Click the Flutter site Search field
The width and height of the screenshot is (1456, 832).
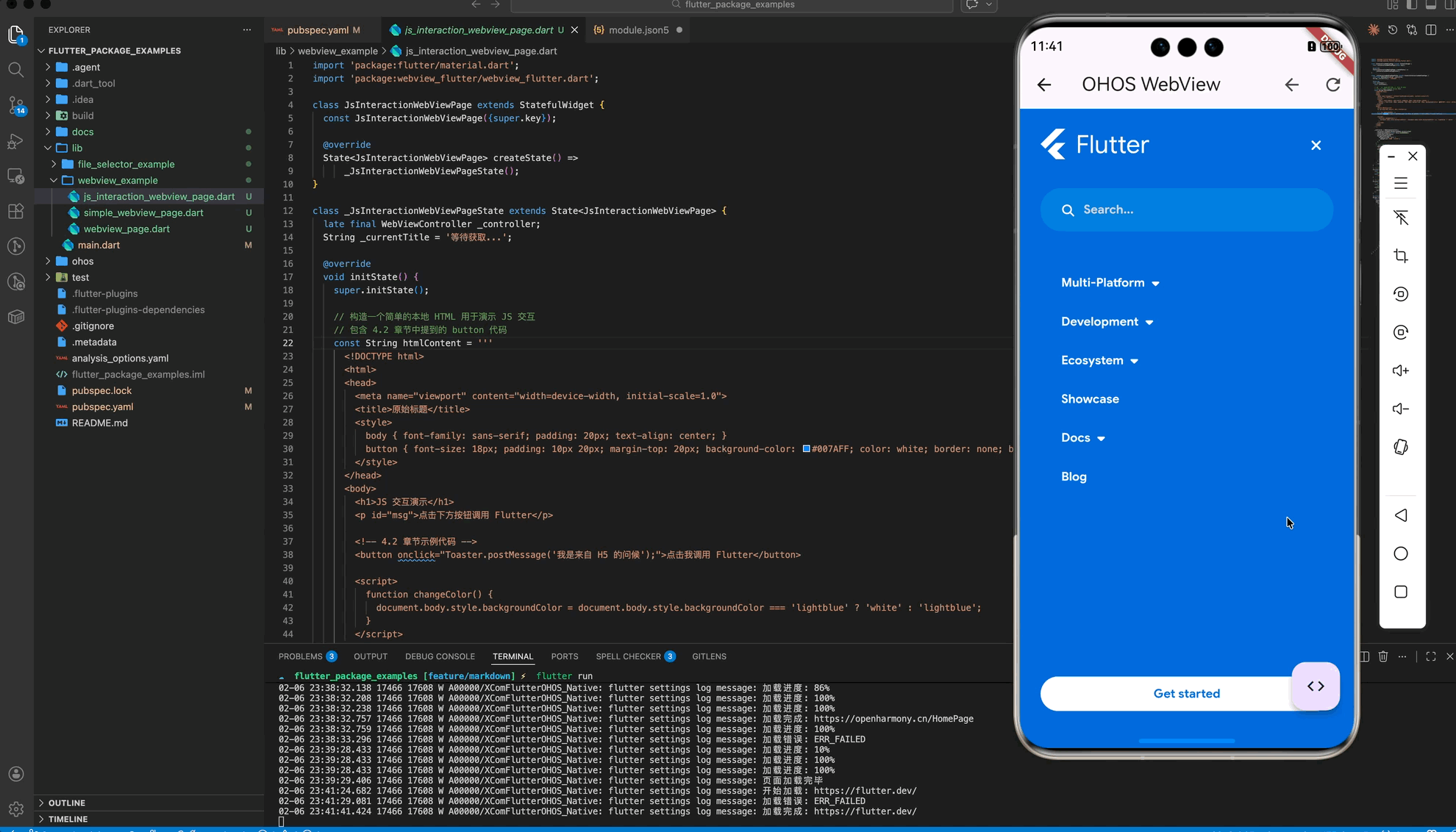click(x=1186, y=210)
